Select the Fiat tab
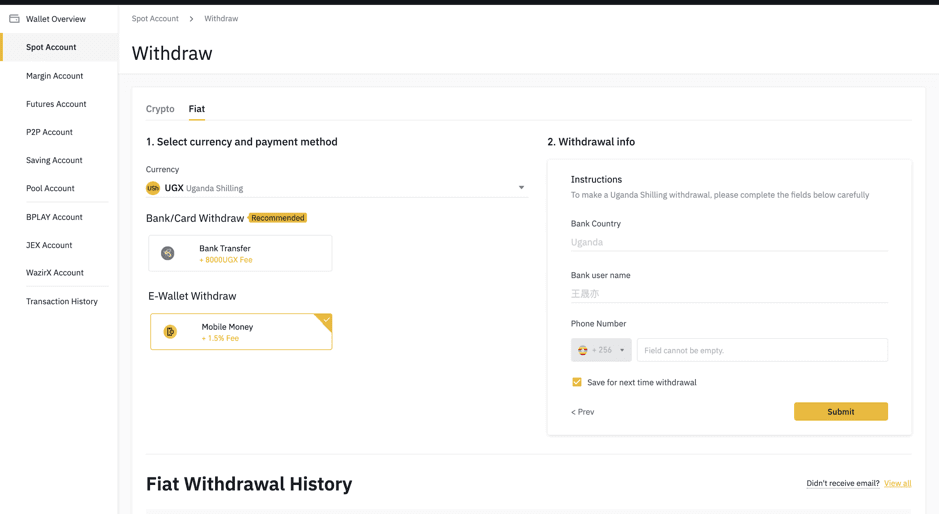Screen dimensions: 939x514 197,109
